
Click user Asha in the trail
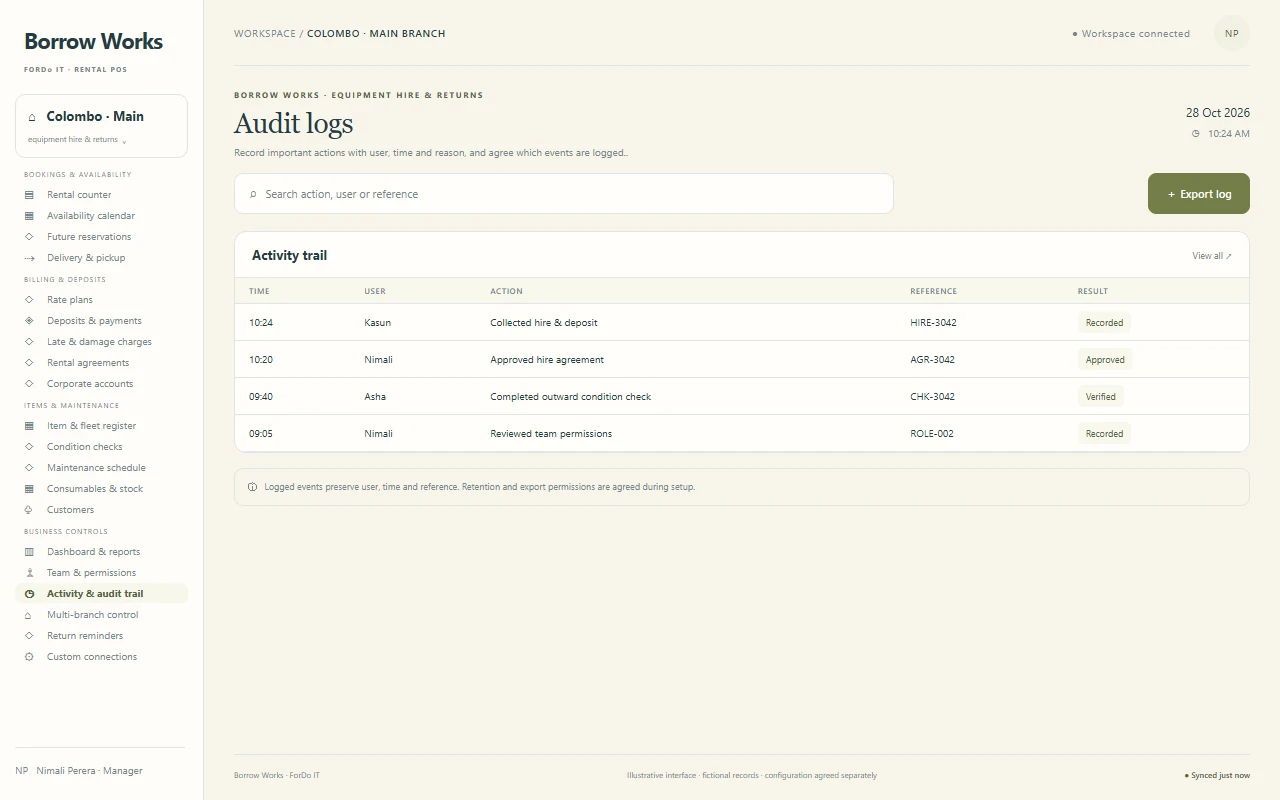(375, 397)
